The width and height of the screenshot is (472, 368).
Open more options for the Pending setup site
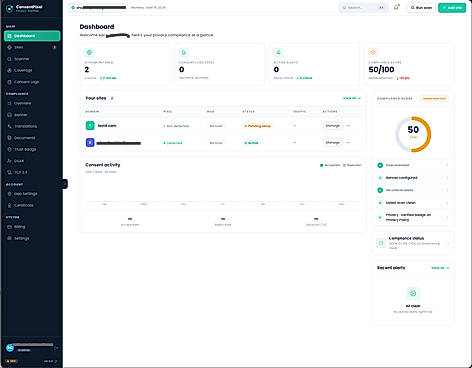click(348, 126)
